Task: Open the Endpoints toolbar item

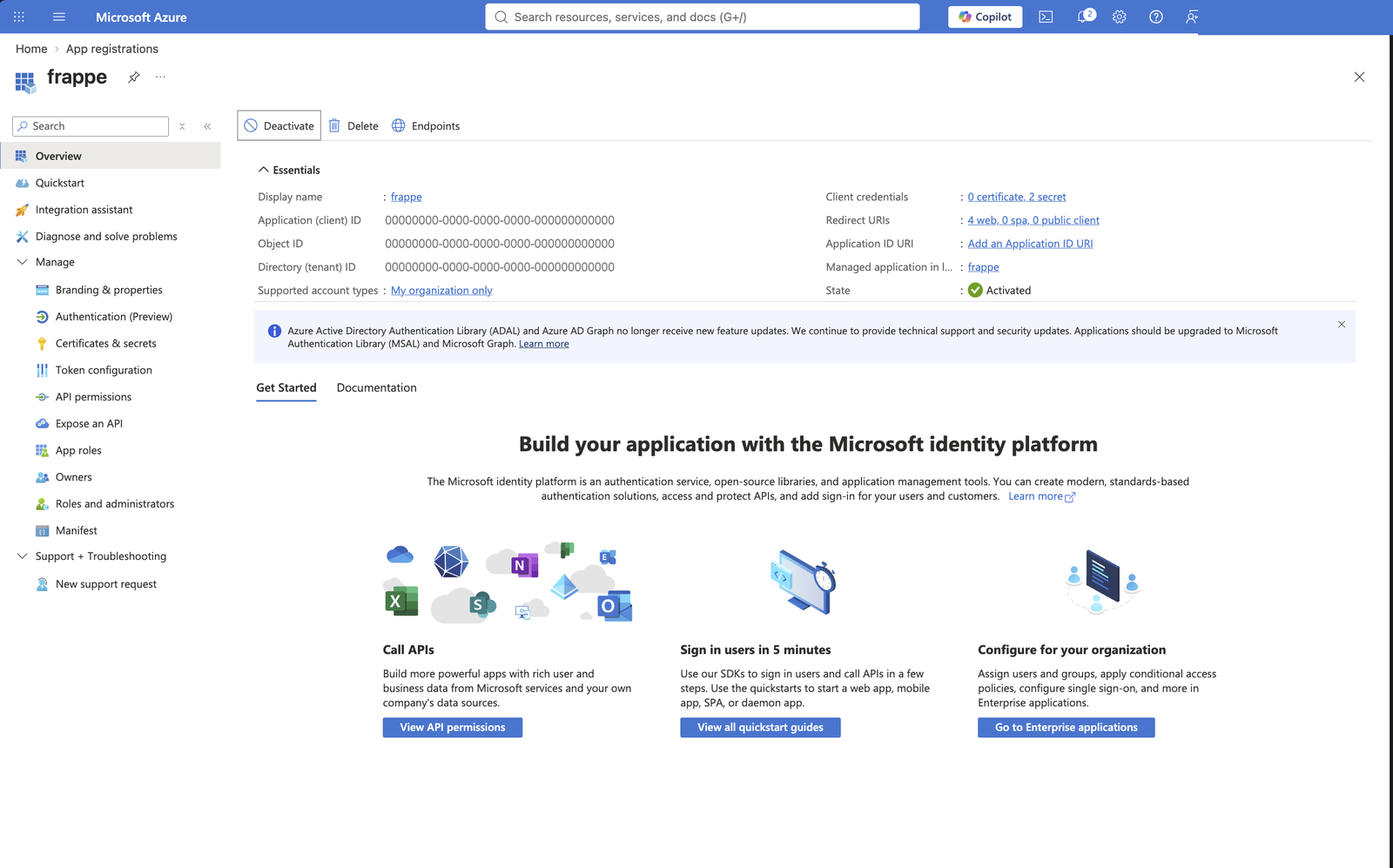Action: (x=426, y=125)
